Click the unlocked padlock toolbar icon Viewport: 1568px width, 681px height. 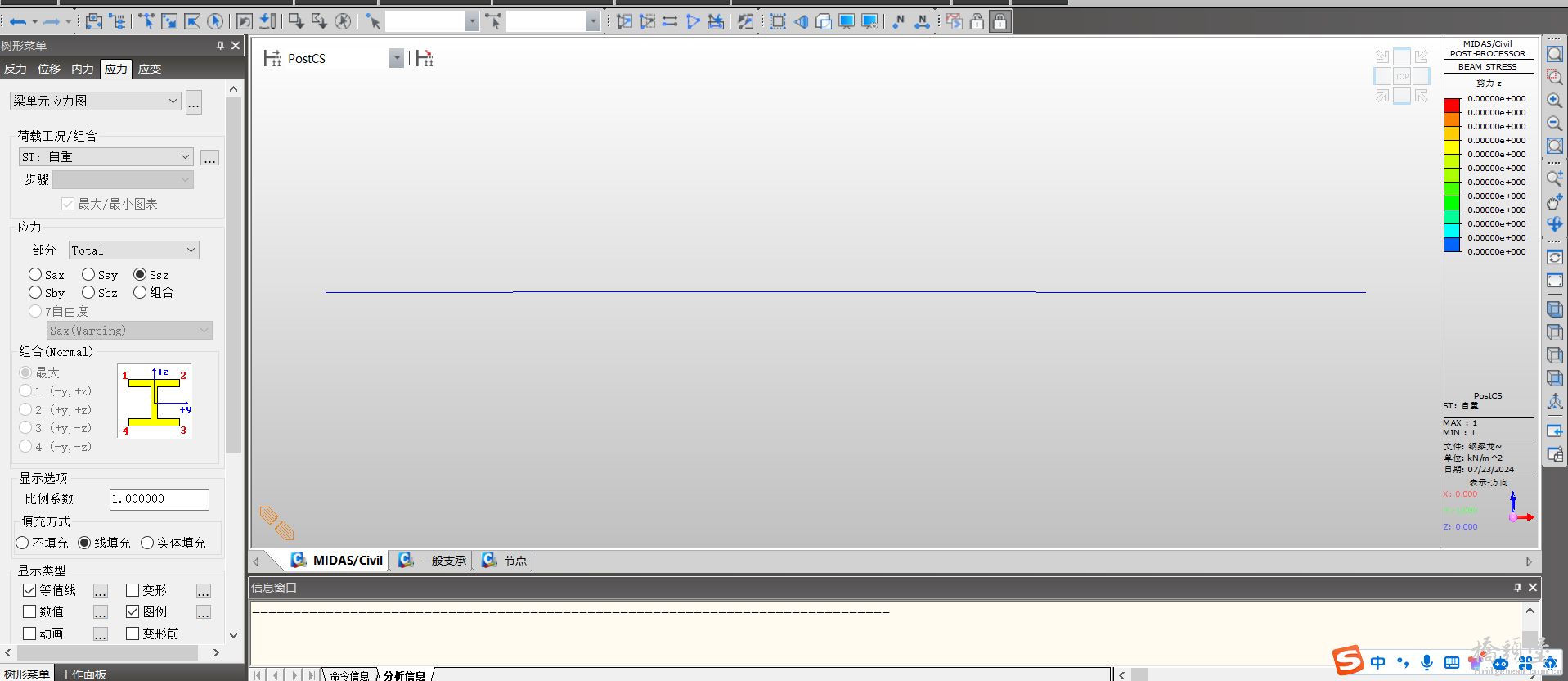pyautogui.click(x=977, y=21)
